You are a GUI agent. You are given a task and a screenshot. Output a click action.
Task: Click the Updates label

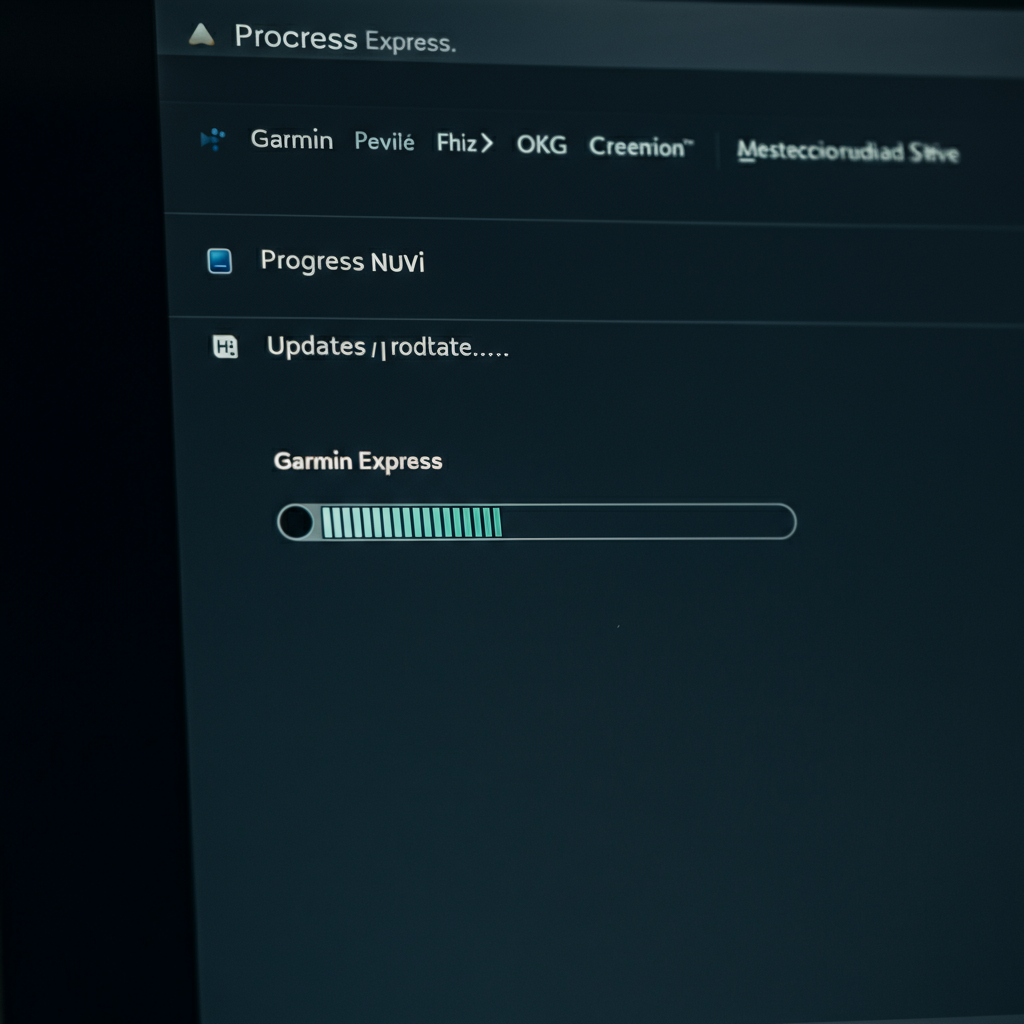coord(315,347)
